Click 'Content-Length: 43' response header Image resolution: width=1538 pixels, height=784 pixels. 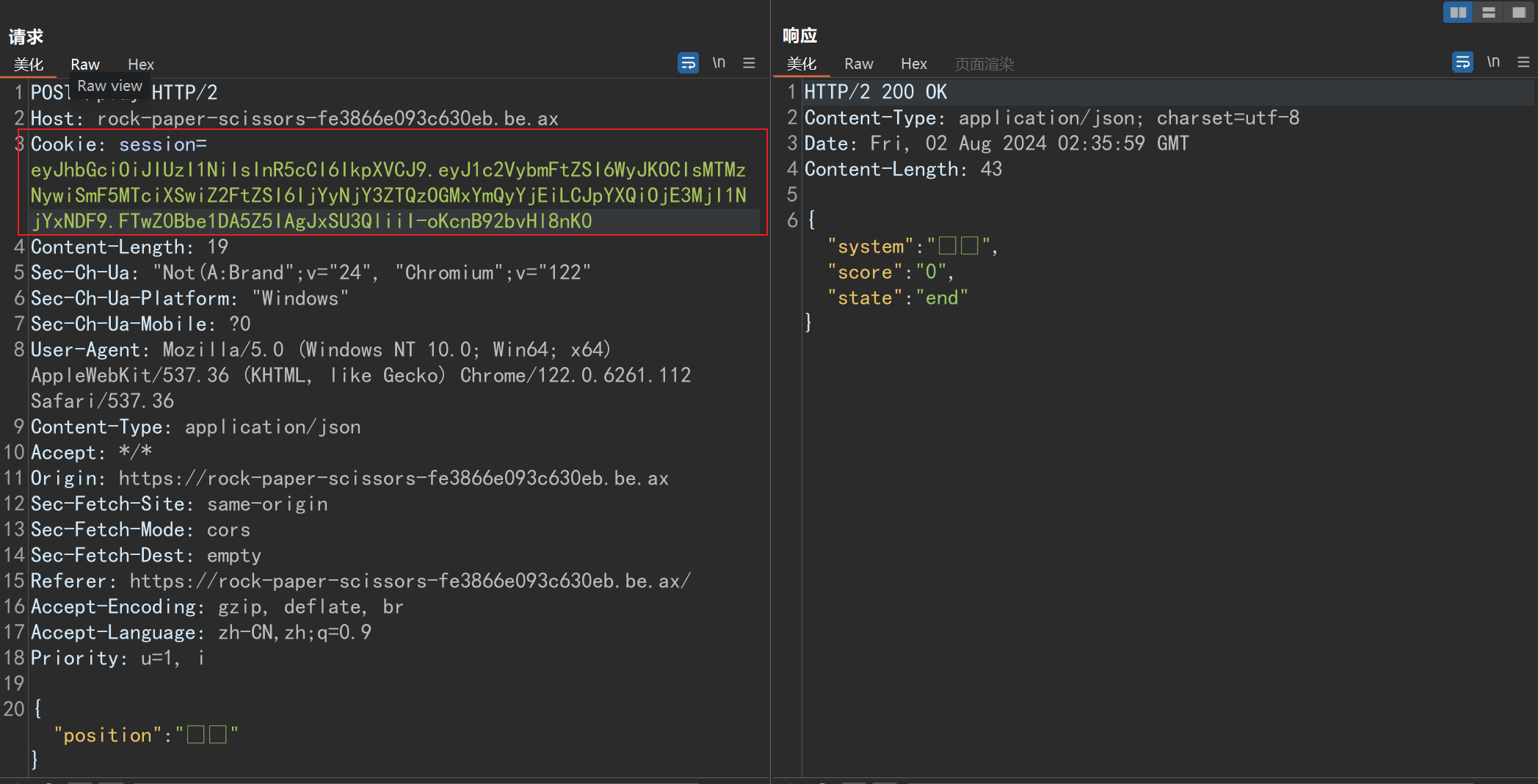(903, 169)
